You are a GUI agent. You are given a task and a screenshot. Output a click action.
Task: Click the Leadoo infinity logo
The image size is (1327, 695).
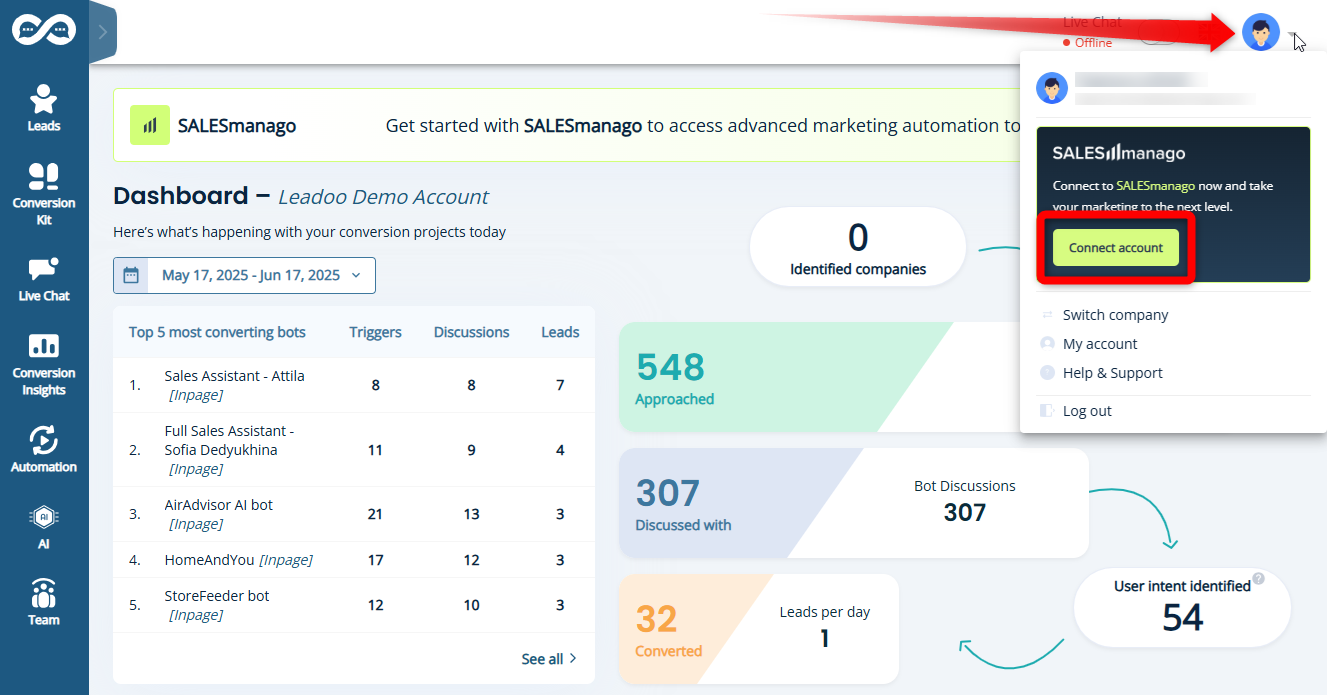tap(44, 30)
